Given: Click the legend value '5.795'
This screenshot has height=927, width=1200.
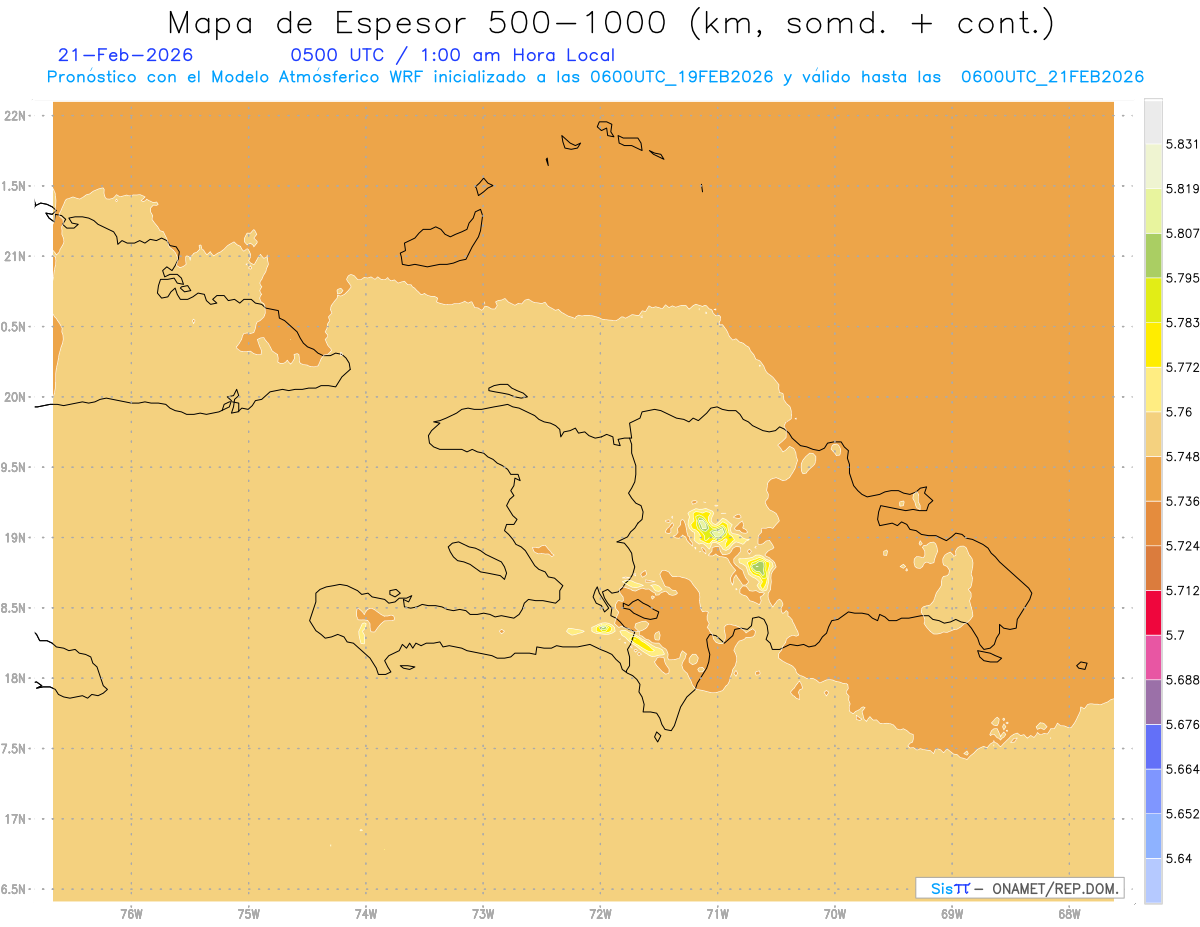Looking at the screenshot, I should [1182, 278].
